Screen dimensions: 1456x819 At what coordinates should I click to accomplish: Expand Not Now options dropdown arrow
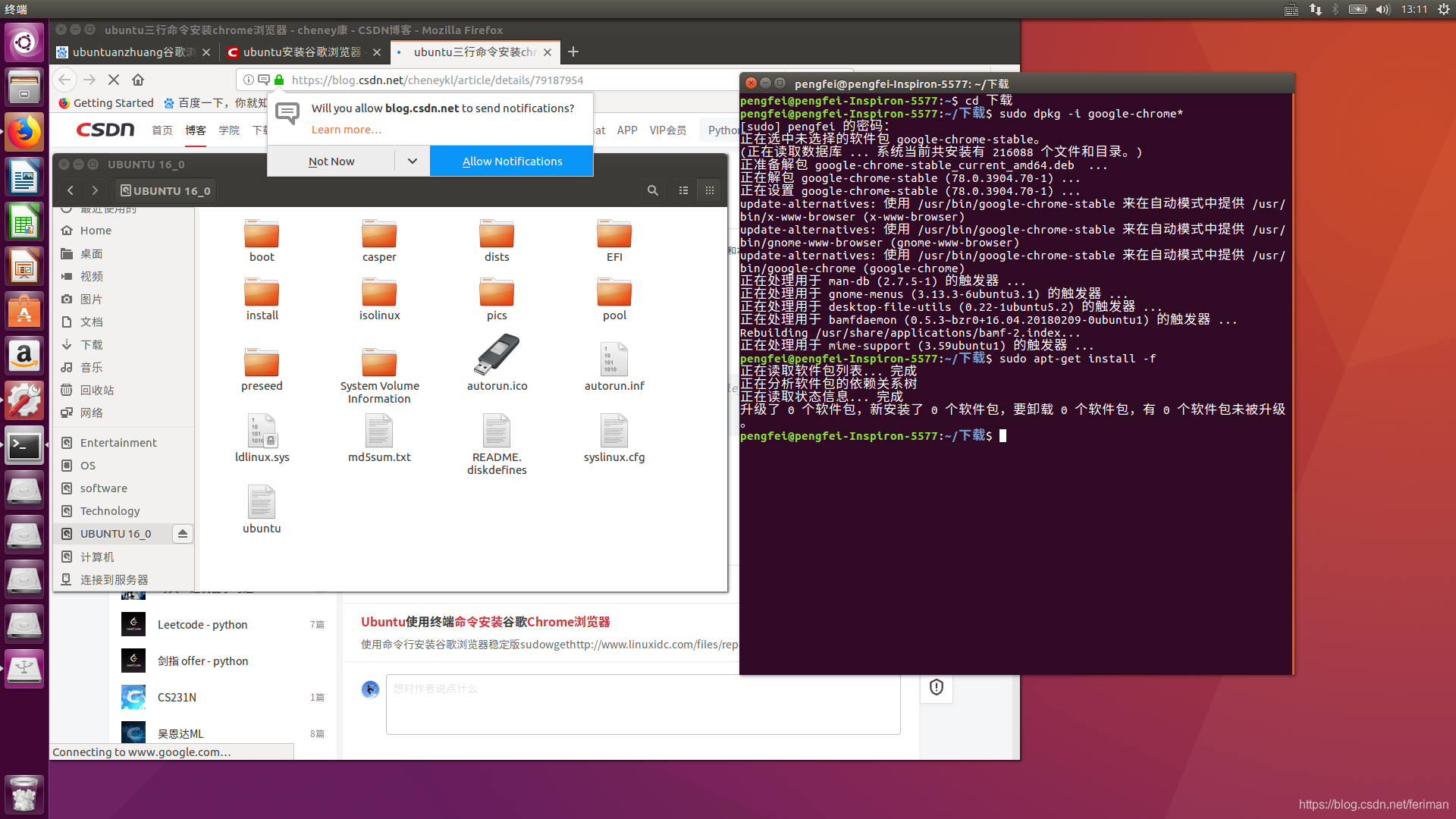click(x=413, y=161)
